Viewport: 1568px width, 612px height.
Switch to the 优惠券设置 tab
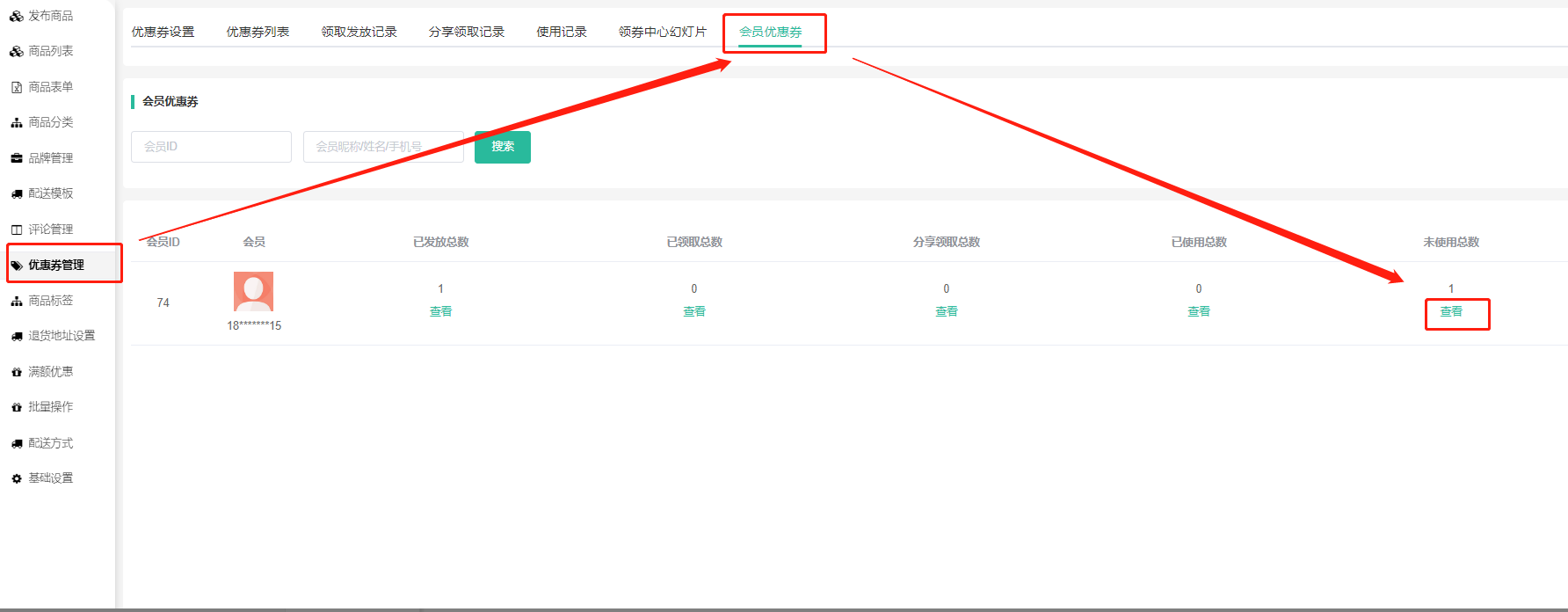coord(163,32)
